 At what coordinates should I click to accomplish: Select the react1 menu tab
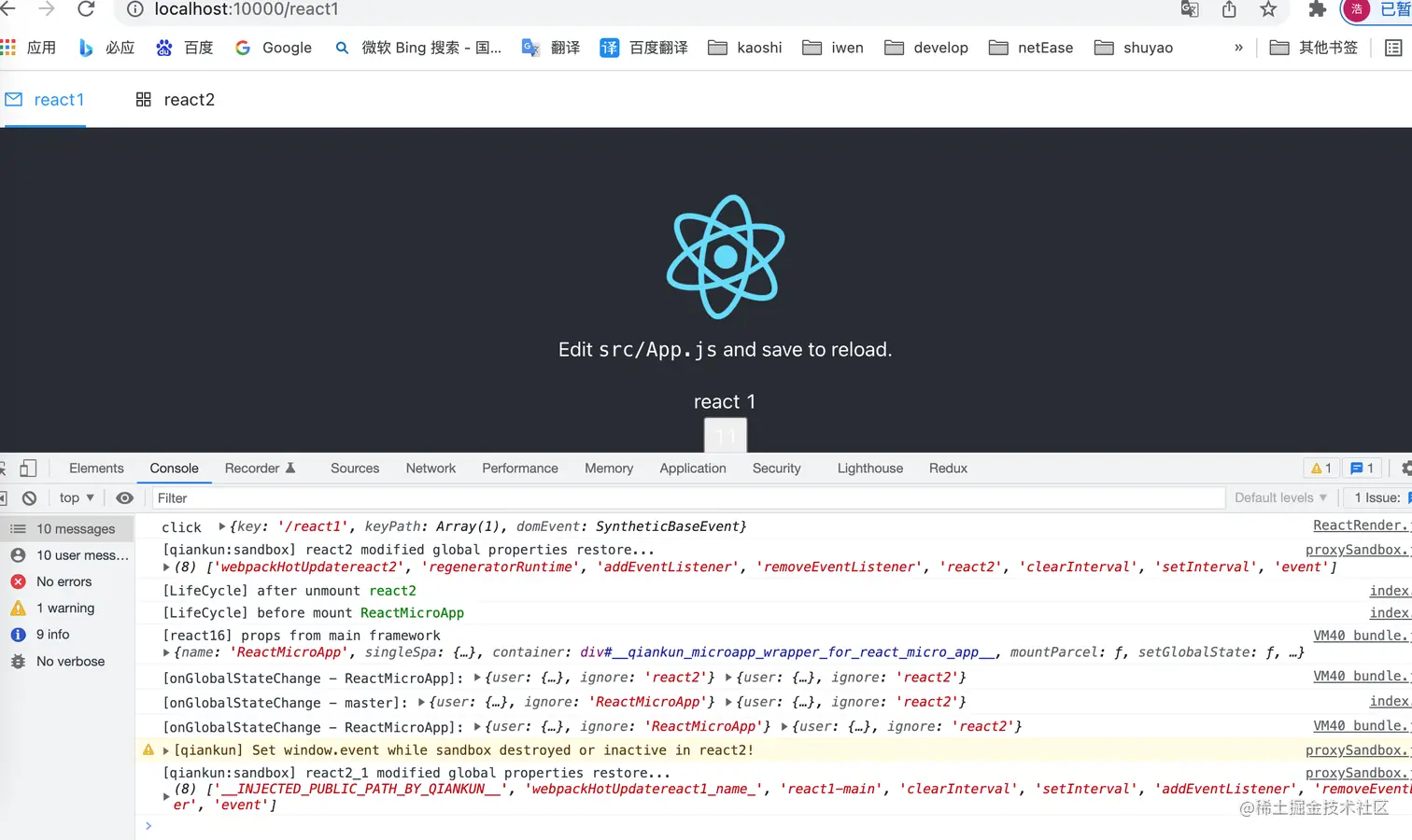point(44,100)
